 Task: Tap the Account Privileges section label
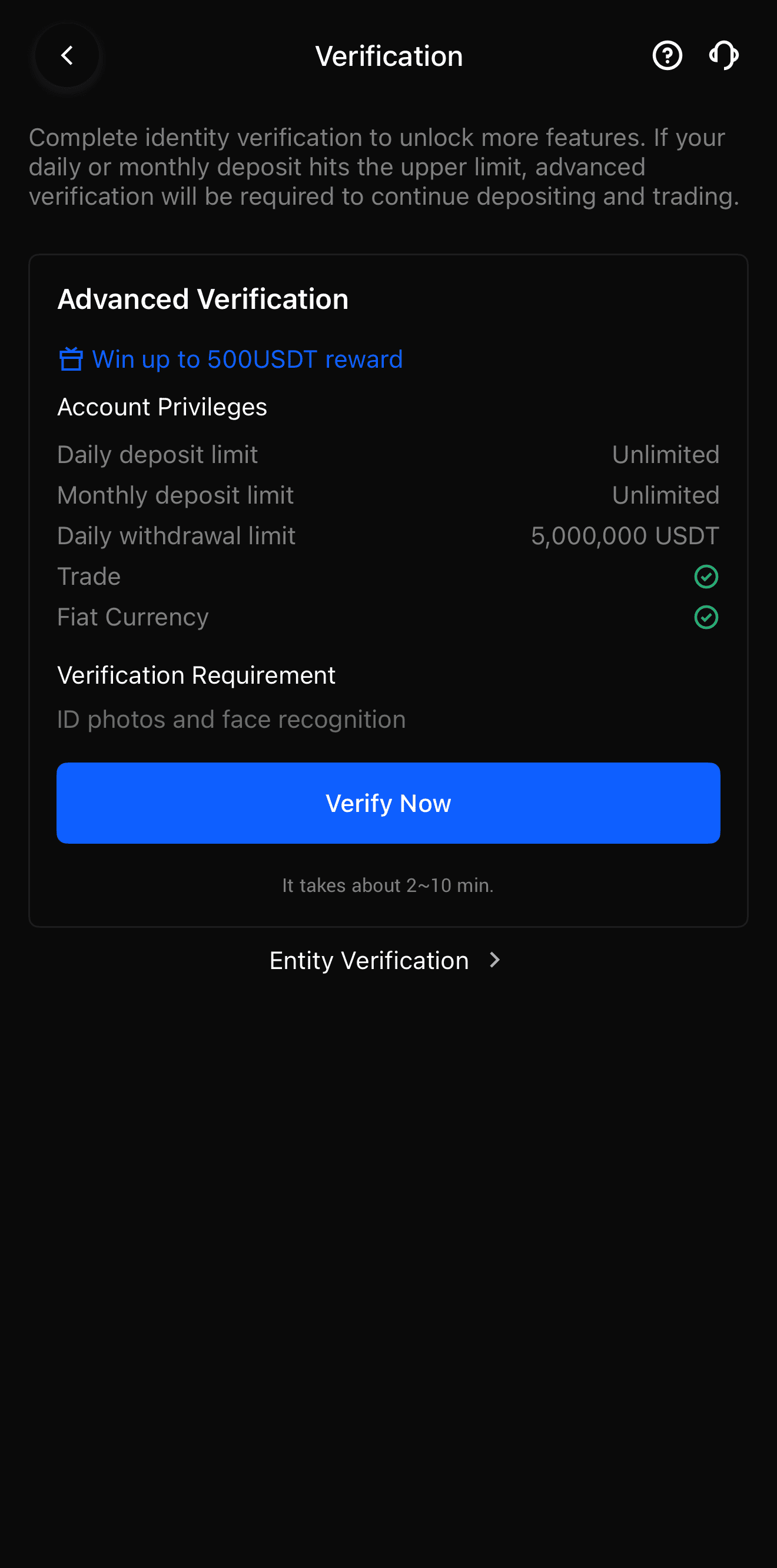(x=162, y=407)
